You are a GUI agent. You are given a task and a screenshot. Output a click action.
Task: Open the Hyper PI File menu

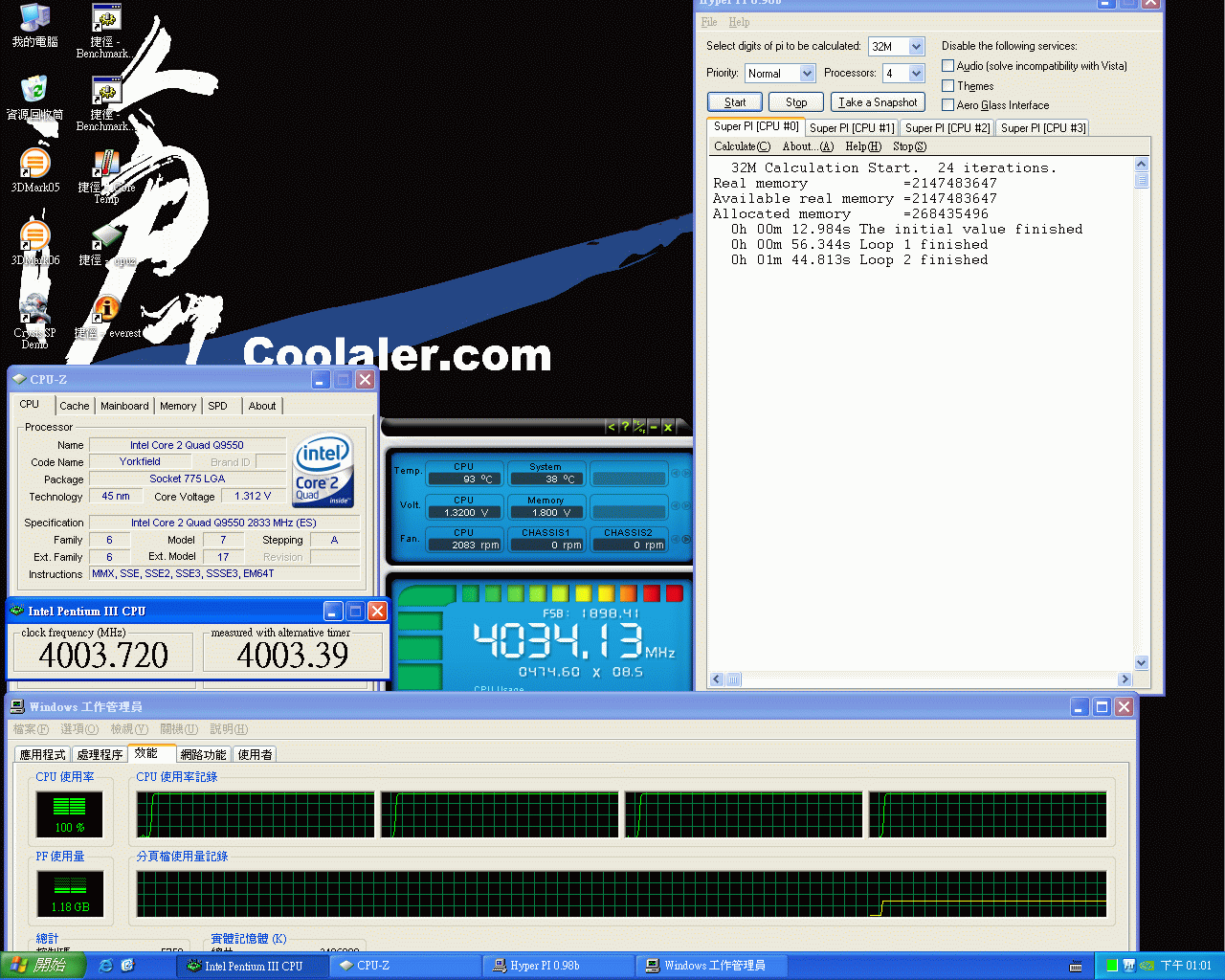tap(709, 22)
